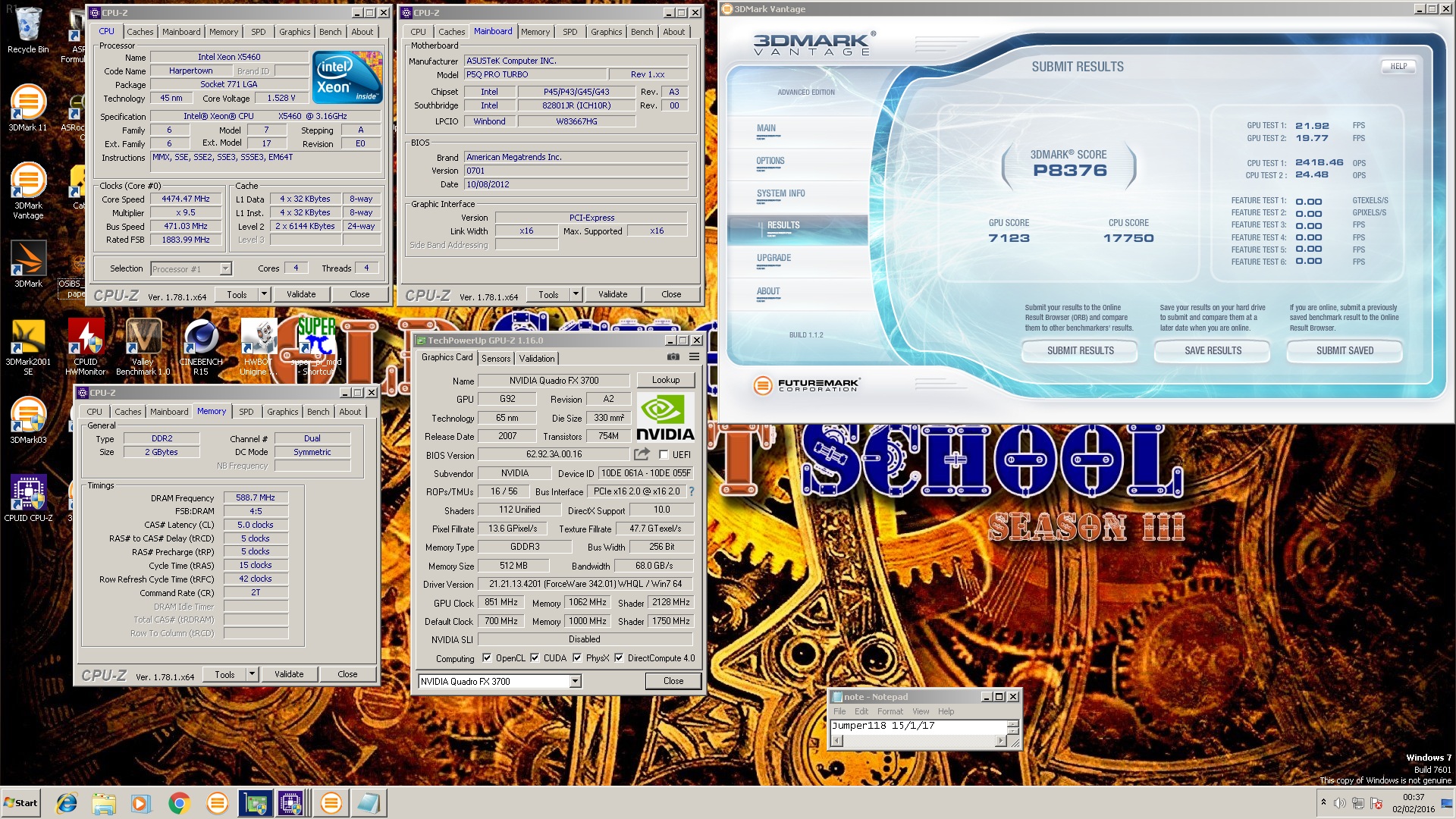Open the Action Center flag tray icon

(x=1376, y=803)
